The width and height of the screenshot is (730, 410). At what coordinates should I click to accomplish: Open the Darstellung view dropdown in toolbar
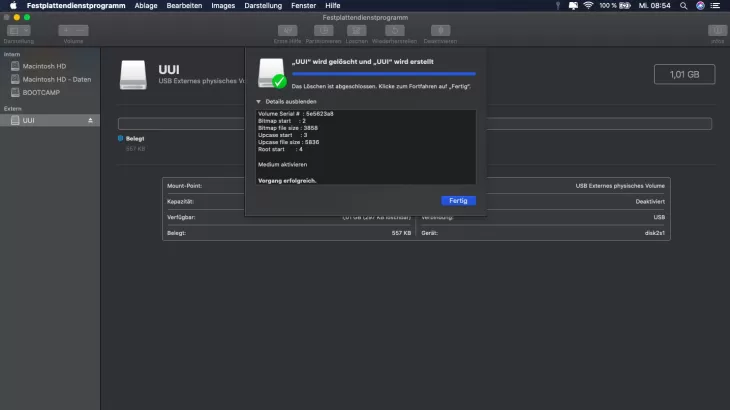pos(18,30)
